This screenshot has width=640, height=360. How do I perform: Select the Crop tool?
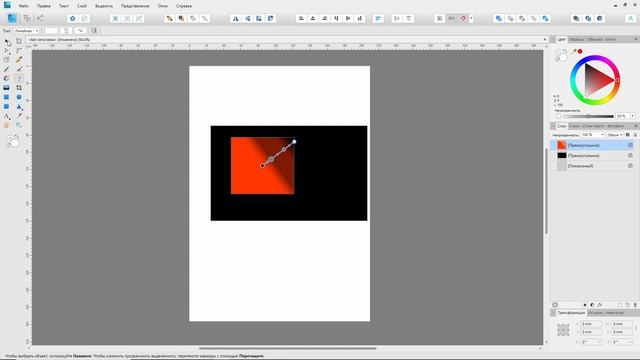(x=19, y=88)
